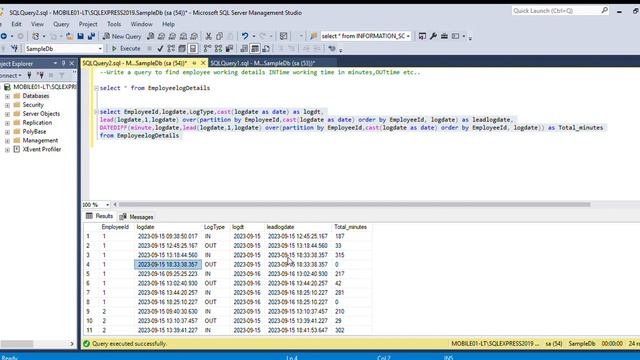Viewport: 640px width, 360px height.
Task: Click the Save file icon
Action: coord(80,36)
